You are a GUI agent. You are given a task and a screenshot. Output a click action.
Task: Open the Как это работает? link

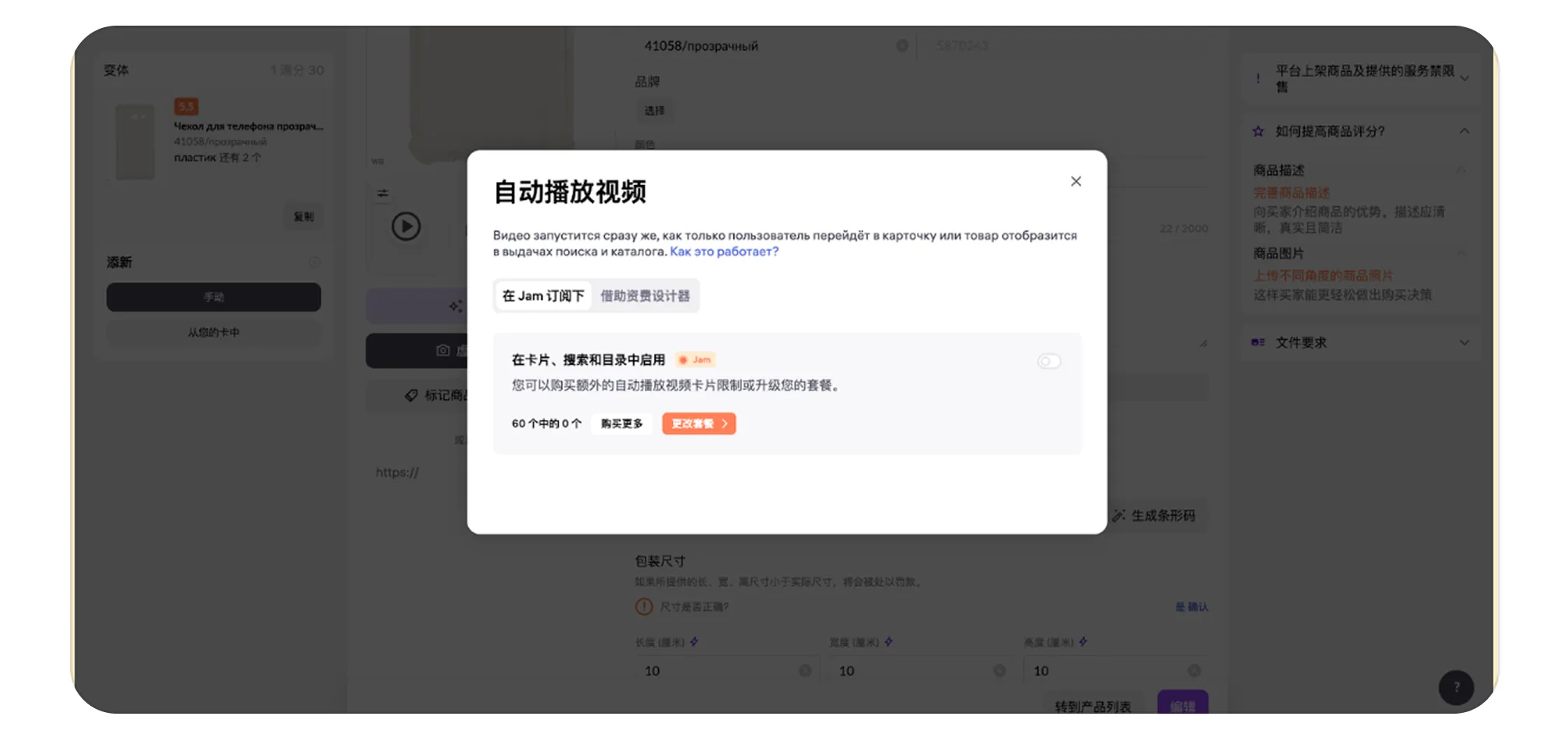point(723,252)
